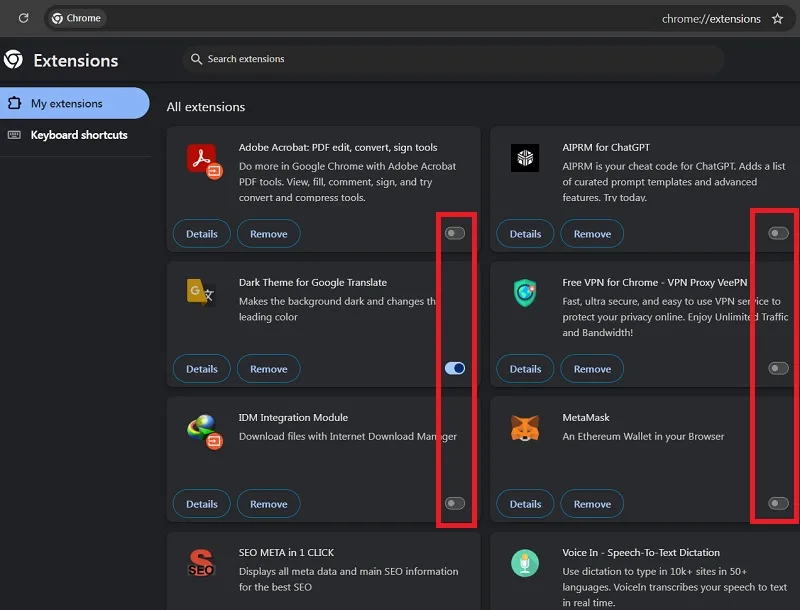Image resolution: width=800 pixels, height=610 pixels.
Task: Enable the Adobe Acrobat extension toggle
Action: pyautogui.click(x=455, y=234)
